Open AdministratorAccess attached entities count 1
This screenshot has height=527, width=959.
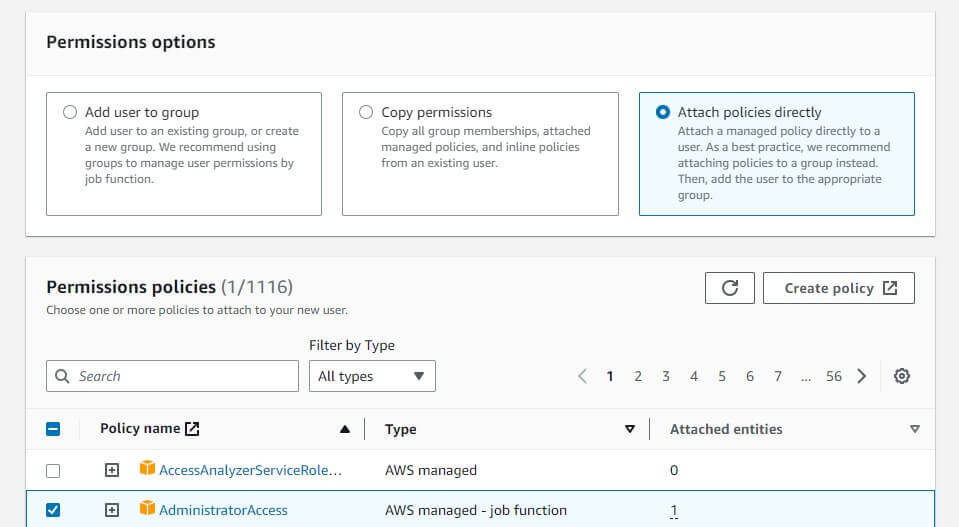(x=674, y=510)
